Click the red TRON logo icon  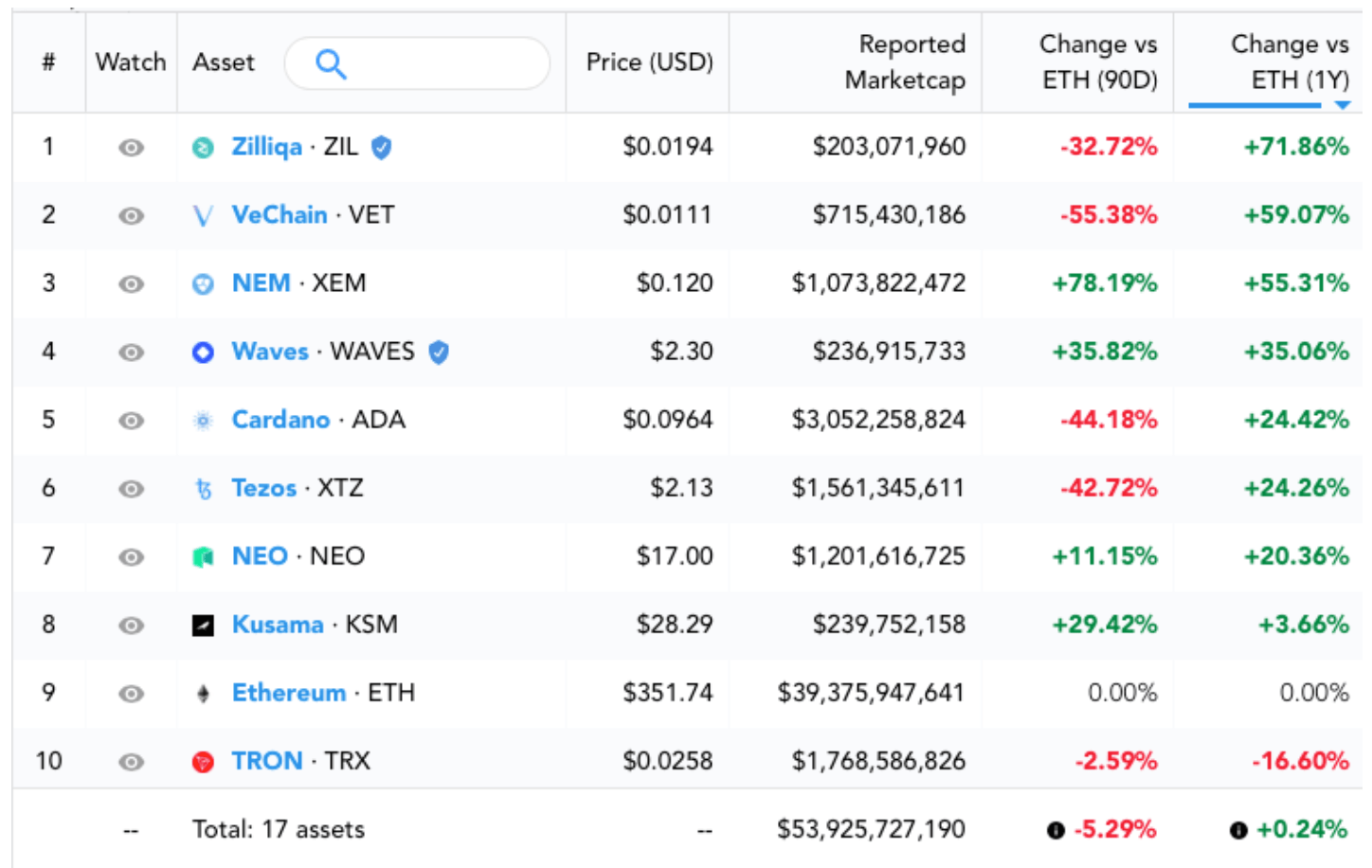[203, 762]
